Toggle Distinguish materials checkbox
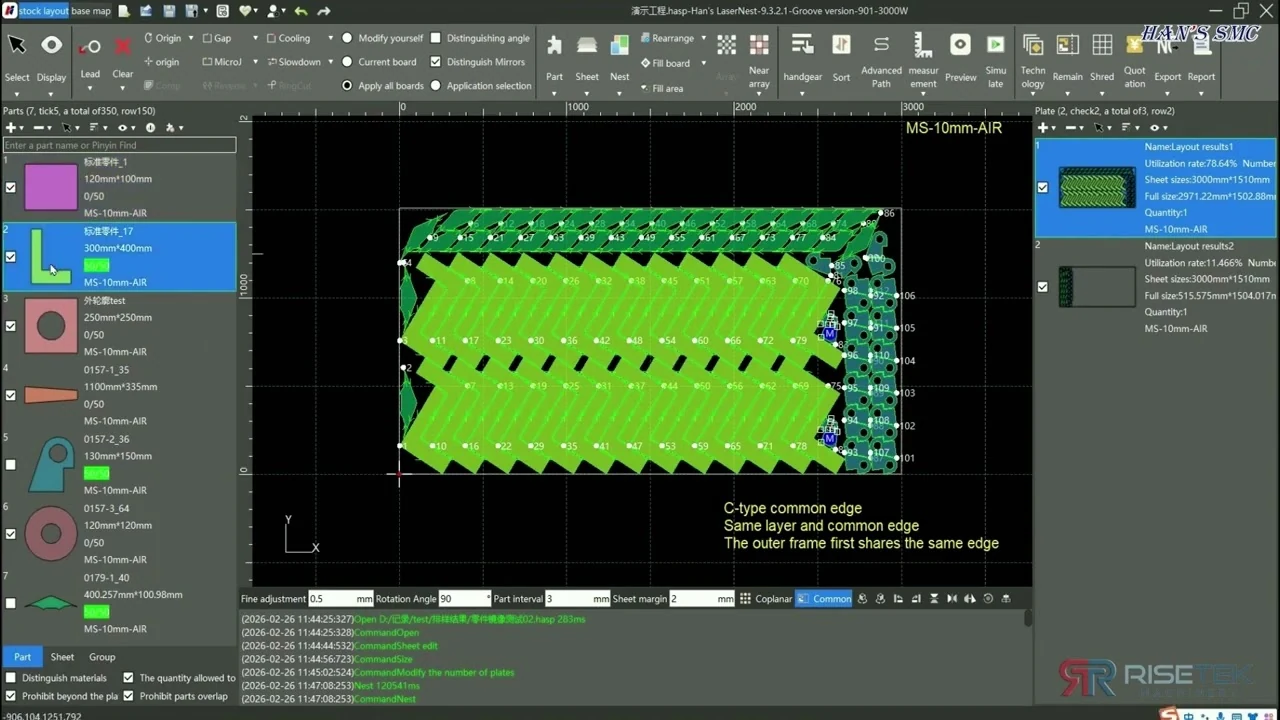Image resolution: width=1280 pixels, height=720 pixels. [x=11, y=678]
